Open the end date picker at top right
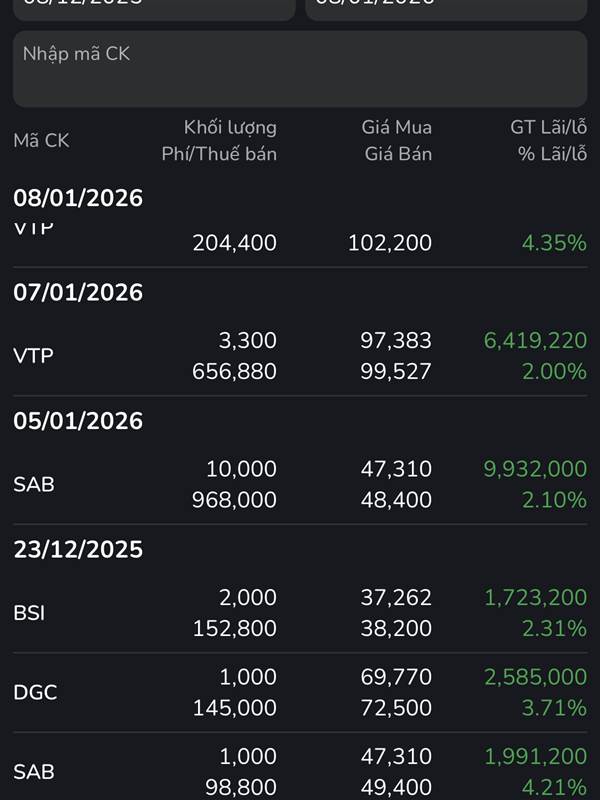This screenshot has width=600, height=800. pyautogui.click(x=446, y=8)
